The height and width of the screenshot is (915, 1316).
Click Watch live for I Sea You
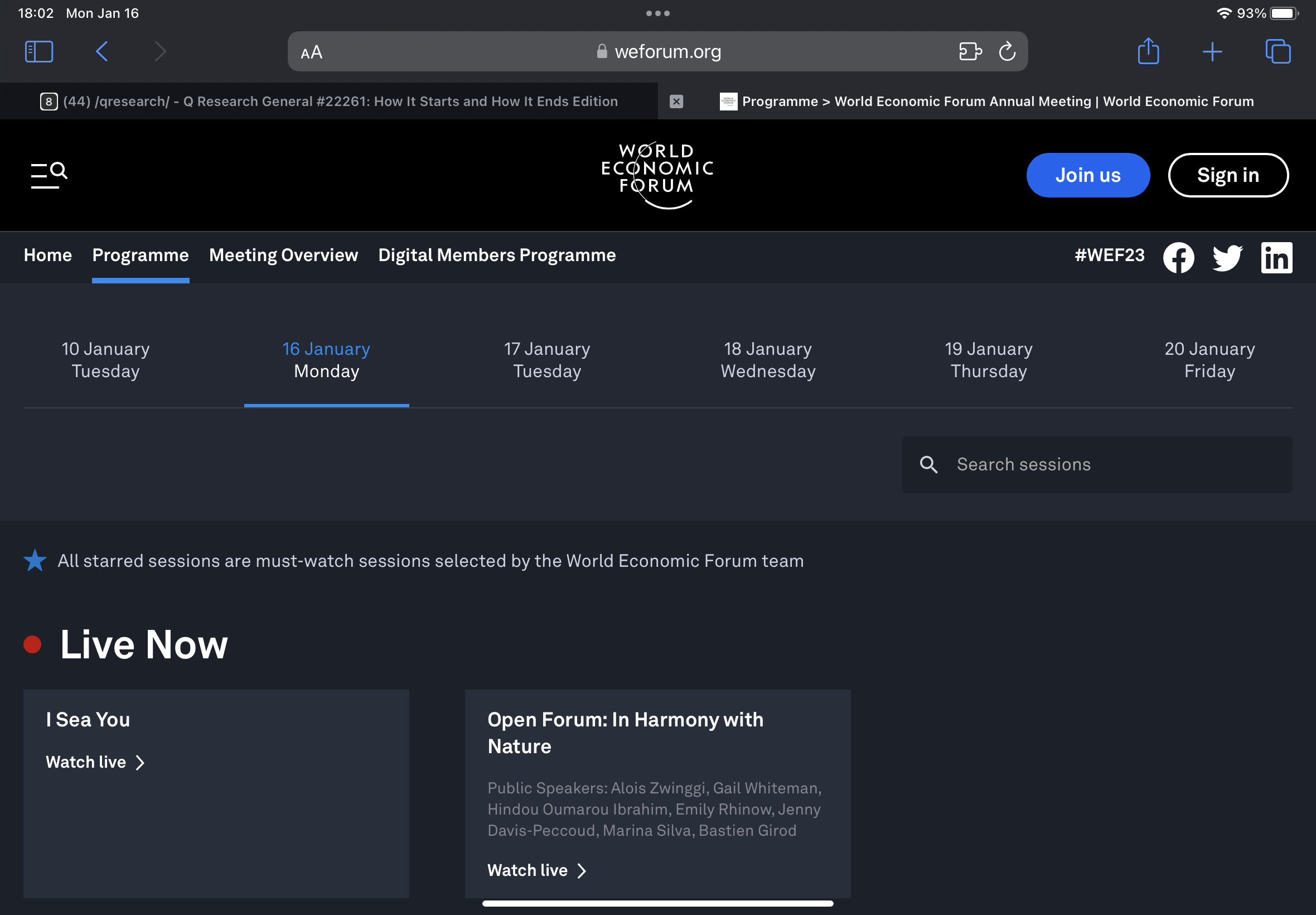click(86, 763)
